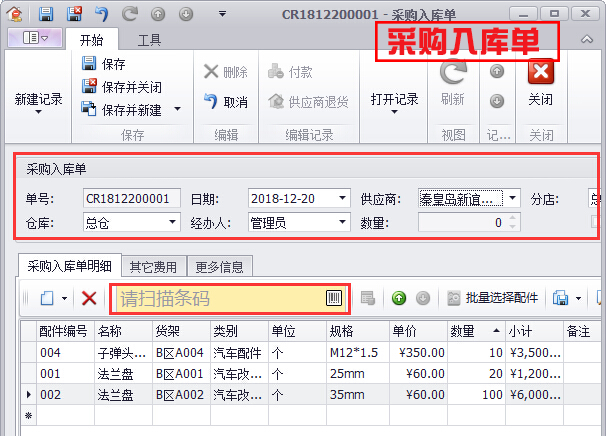Image resolution: width=606 pixels, height=436 pixels.
Task: Expand the handler (经办人) dropdown
Action: pos(342,222)
